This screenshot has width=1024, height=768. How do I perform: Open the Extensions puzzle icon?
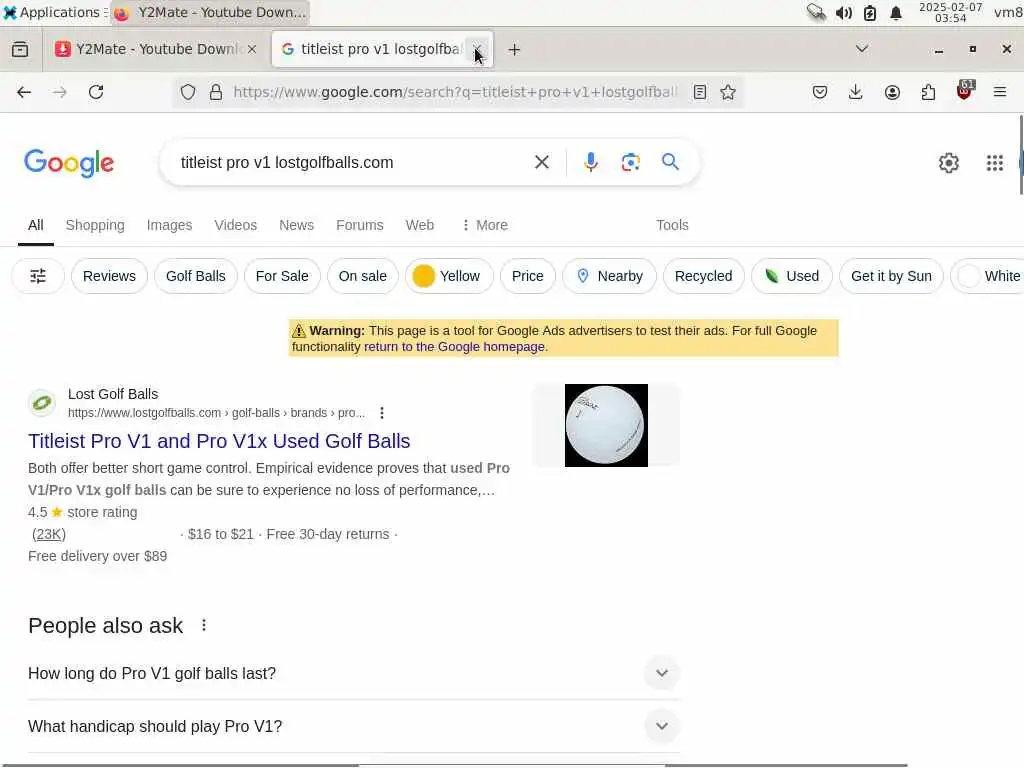pos(928,92)
